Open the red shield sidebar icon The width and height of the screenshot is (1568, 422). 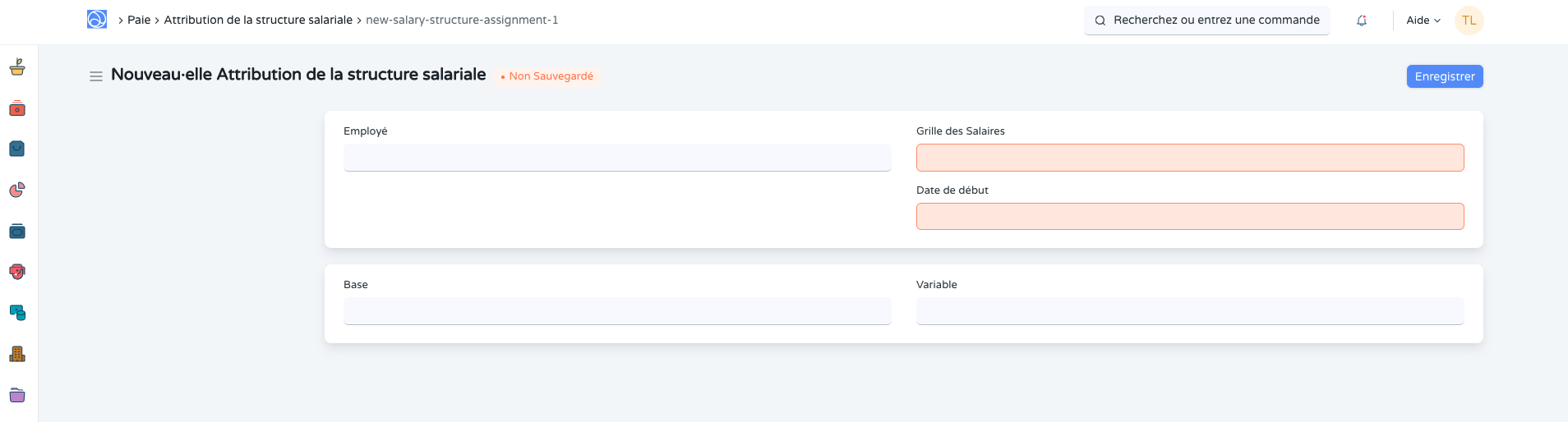point(17,272)
